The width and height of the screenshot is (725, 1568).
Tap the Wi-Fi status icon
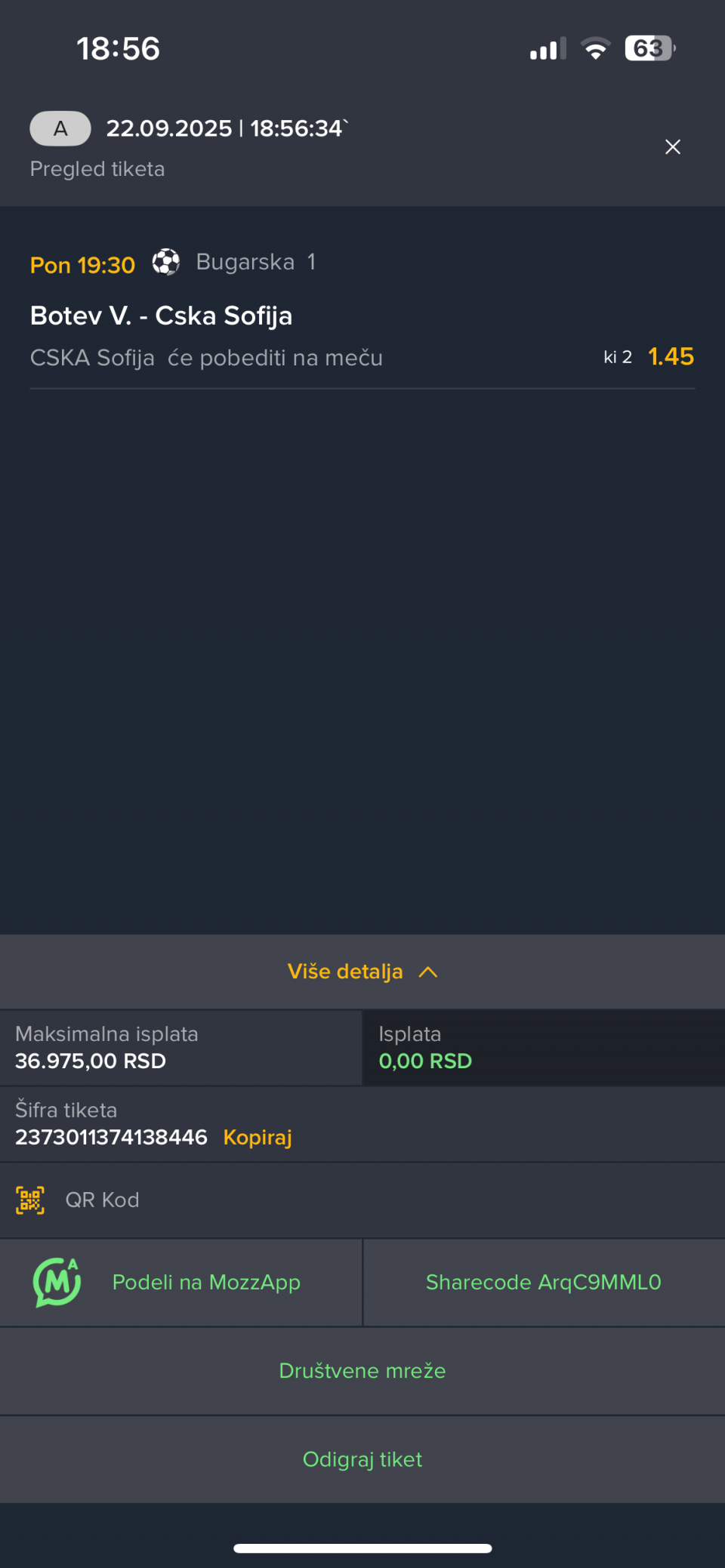pos(595,49)
